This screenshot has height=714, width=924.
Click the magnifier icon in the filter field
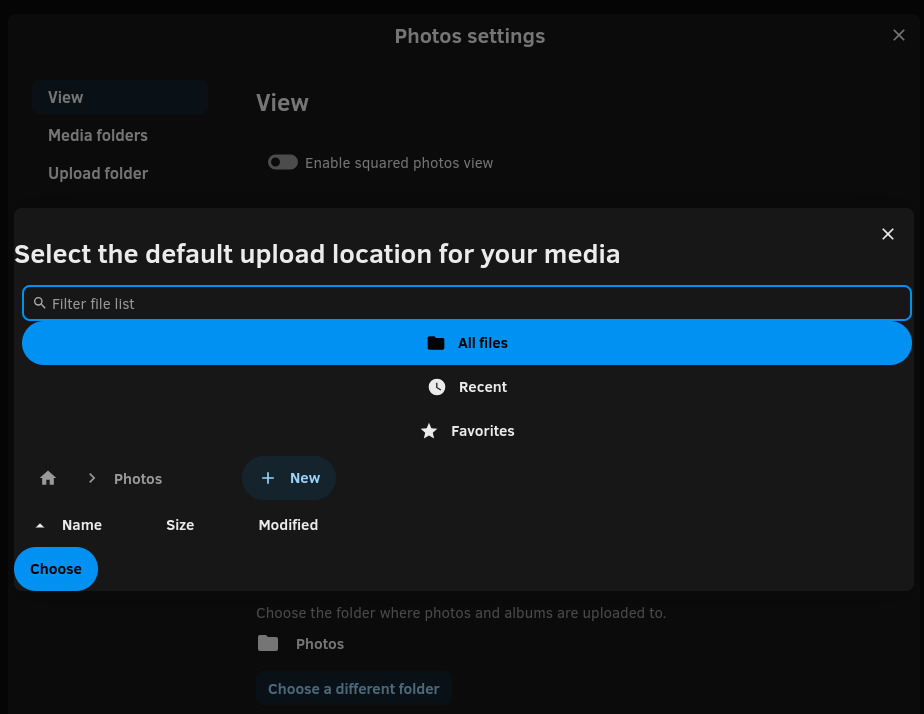pyautogui.click(x=40, y=303)
